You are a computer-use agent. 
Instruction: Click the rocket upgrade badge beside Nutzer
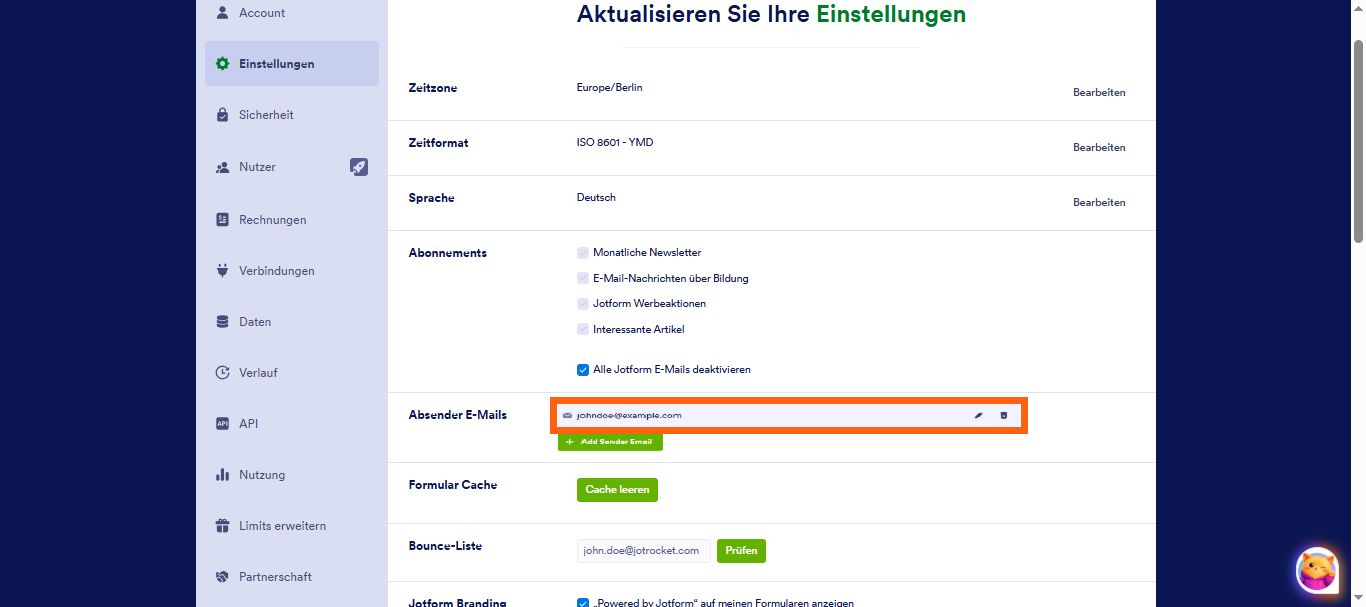pos(359,167)
